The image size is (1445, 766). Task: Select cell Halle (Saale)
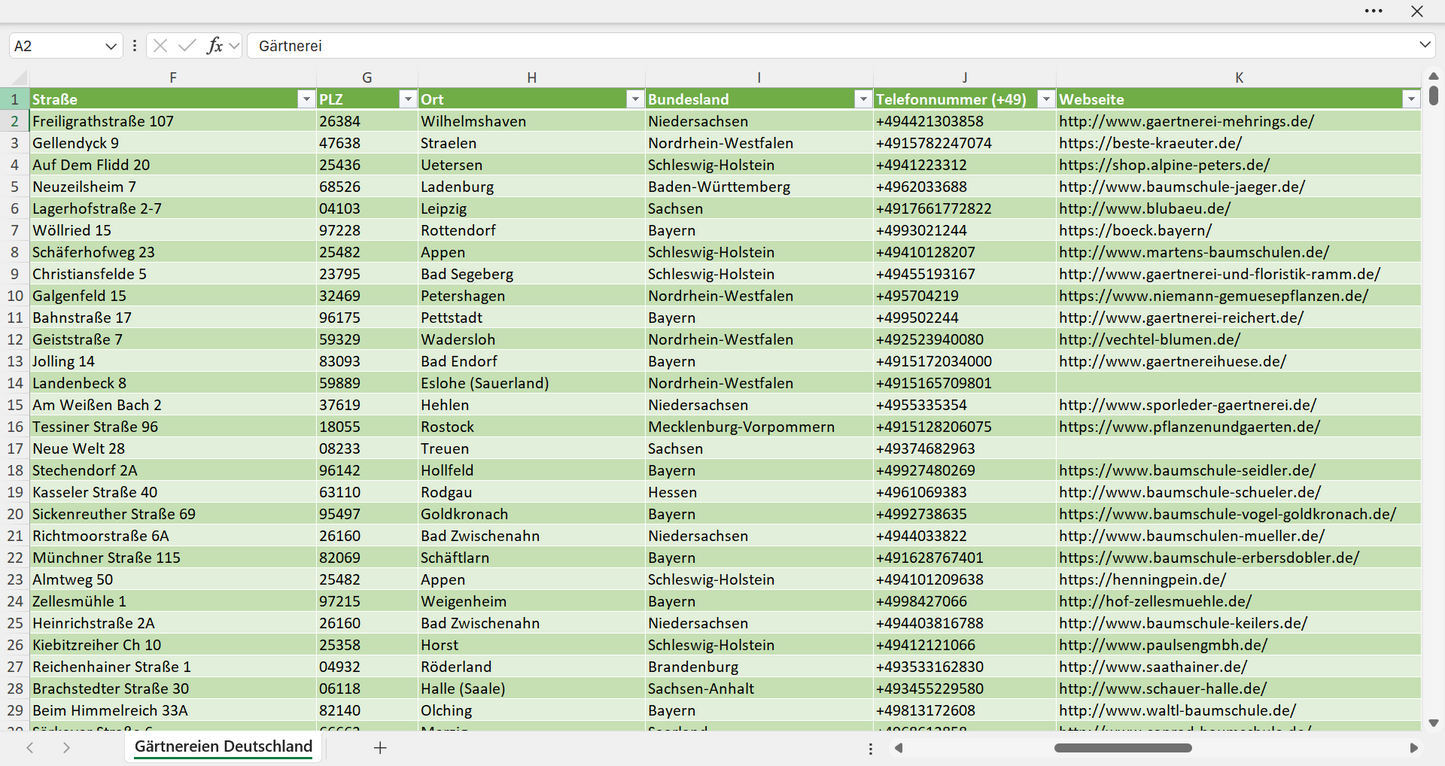tap(532, 689)
